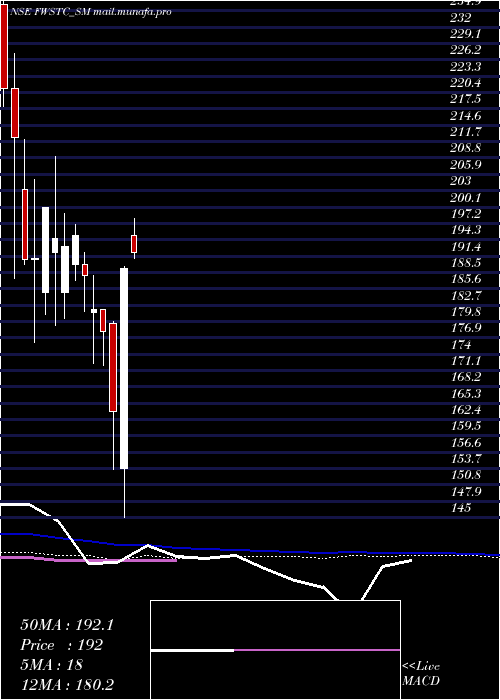This screenshot has width=500, height=700.
Task: Click the 179.8 price axis label
Action: [465, 312]
